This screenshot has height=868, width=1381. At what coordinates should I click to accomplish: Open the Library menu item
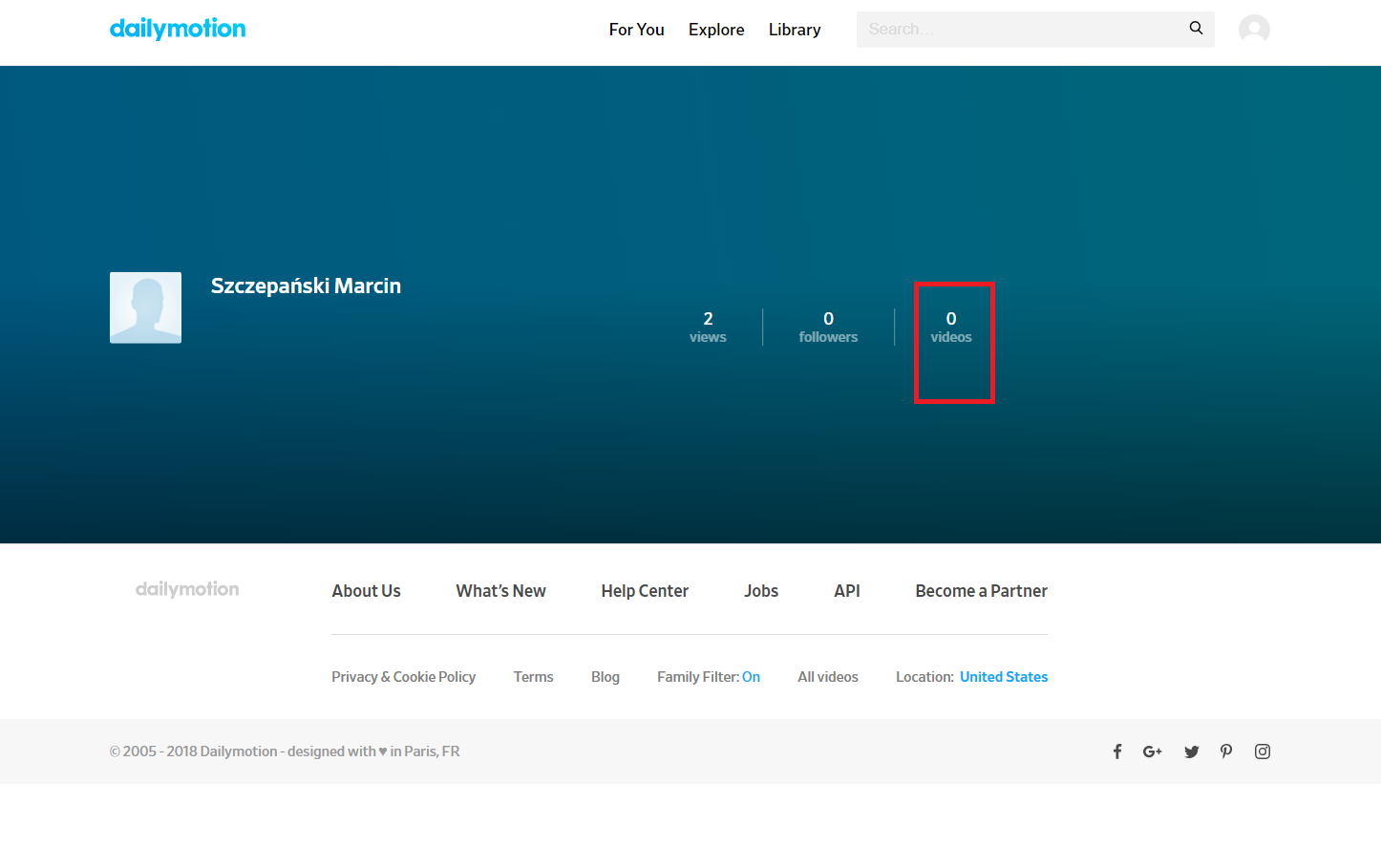[795, 30]
